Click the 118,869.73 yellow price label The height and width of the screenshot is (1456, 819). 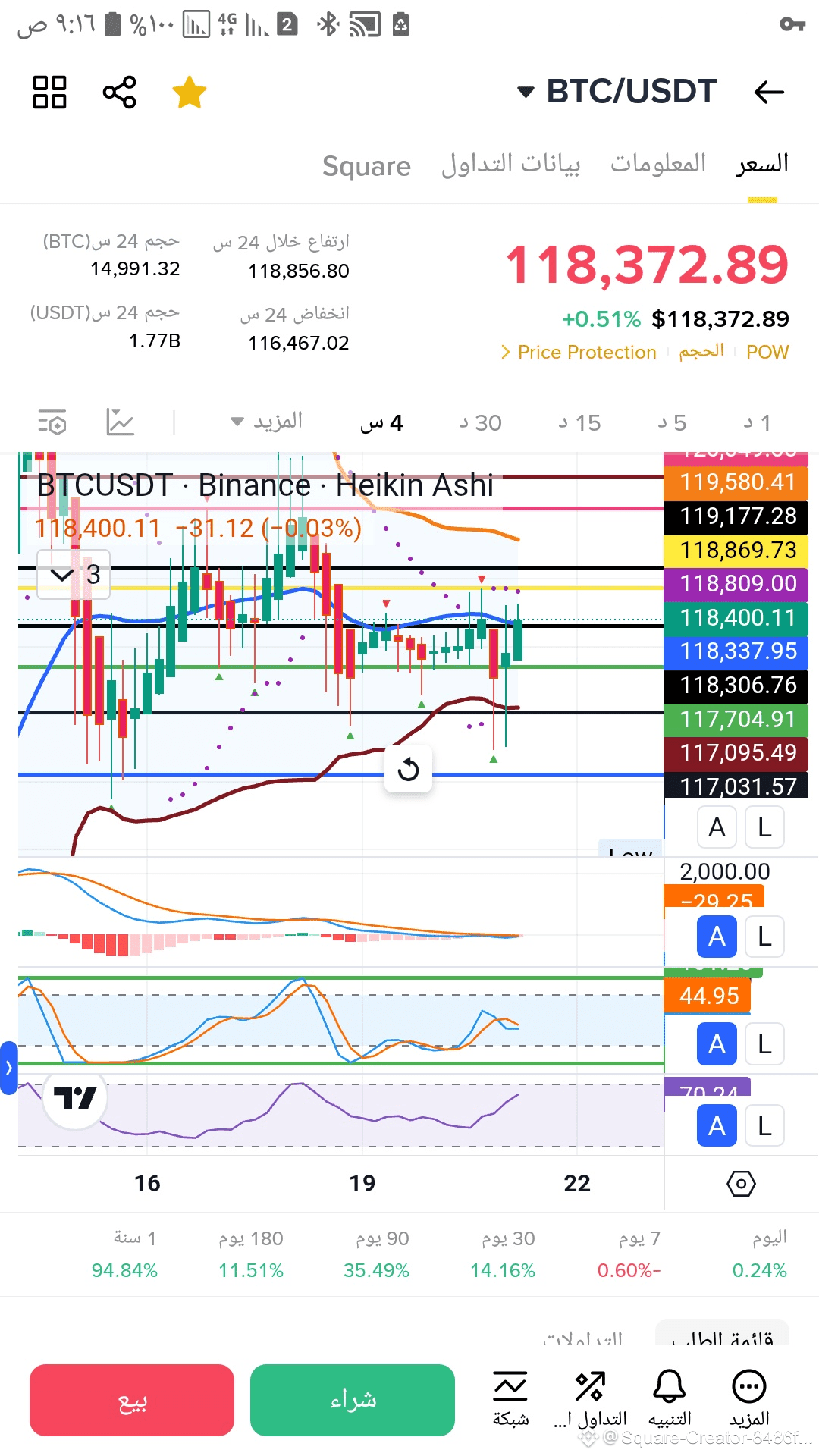[736, 550]
